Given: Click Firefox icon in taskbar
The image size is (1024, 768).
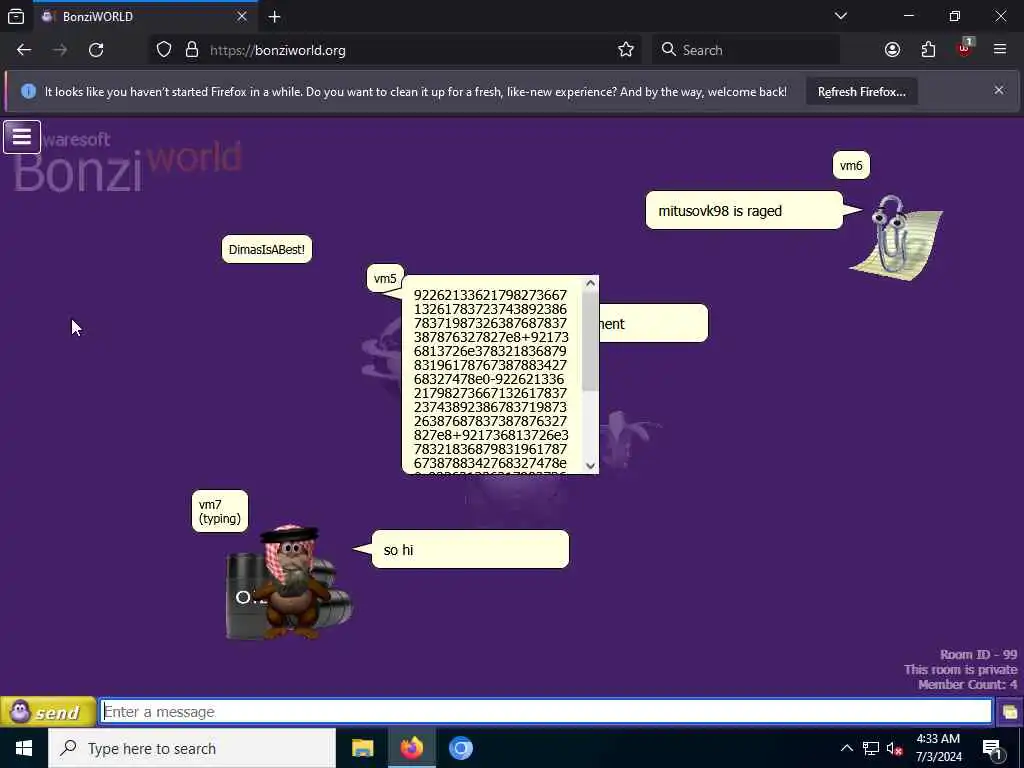Looking at the screenshot, I should point(411,748).
